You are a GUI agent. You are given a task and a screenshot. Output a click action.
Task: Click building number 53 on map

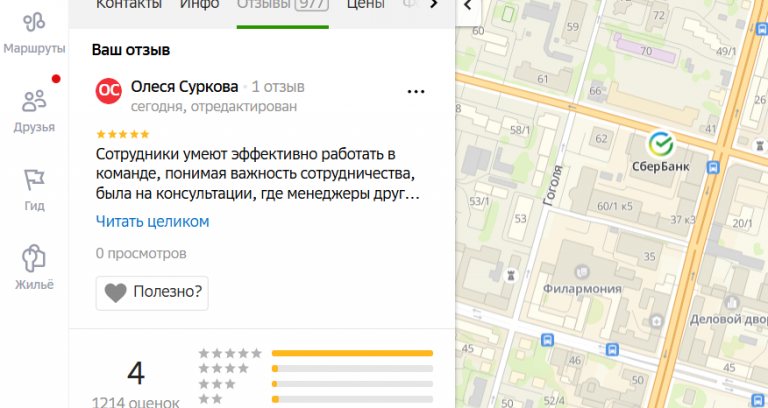pos(520,219)
